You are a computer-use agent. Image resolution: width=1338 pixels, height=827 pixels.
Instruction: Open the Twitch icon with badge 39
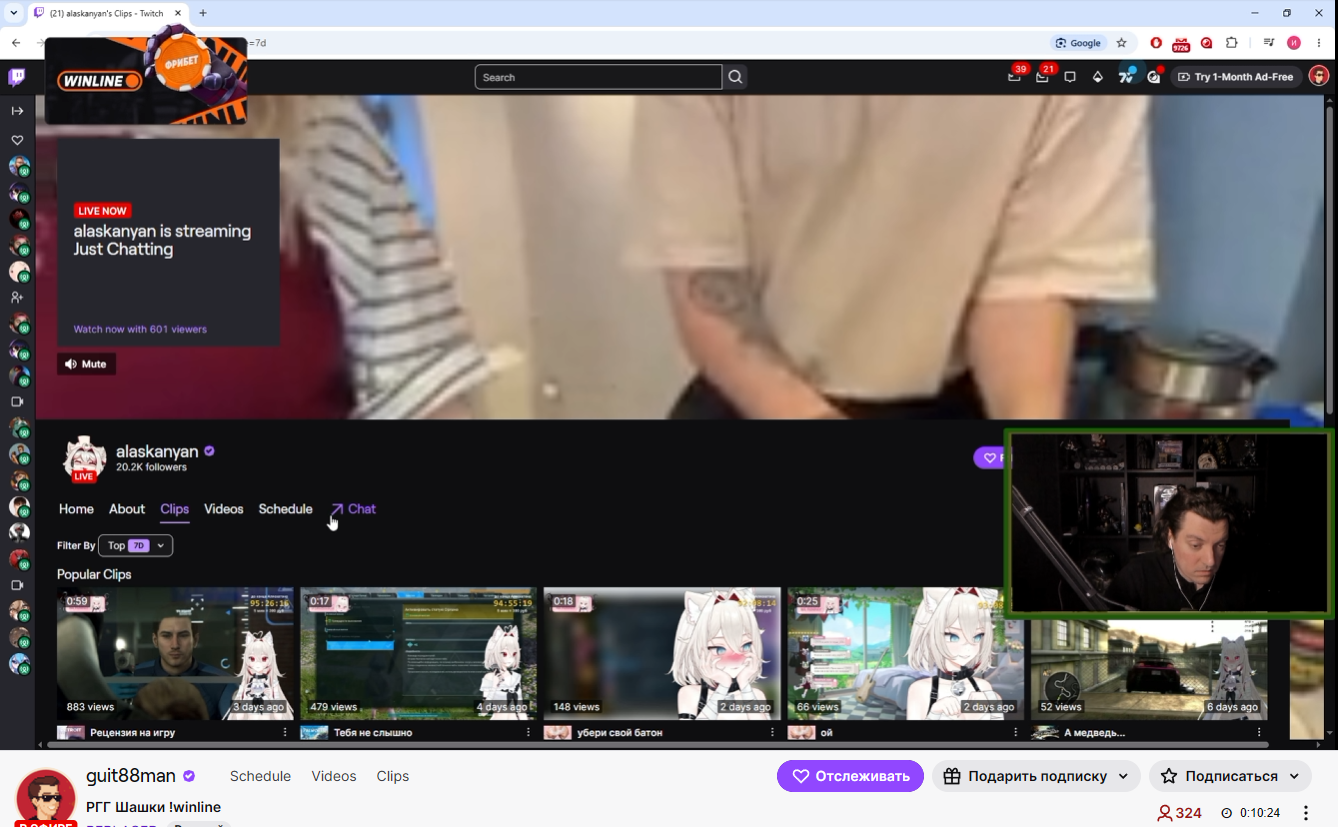coord(1015,77)
